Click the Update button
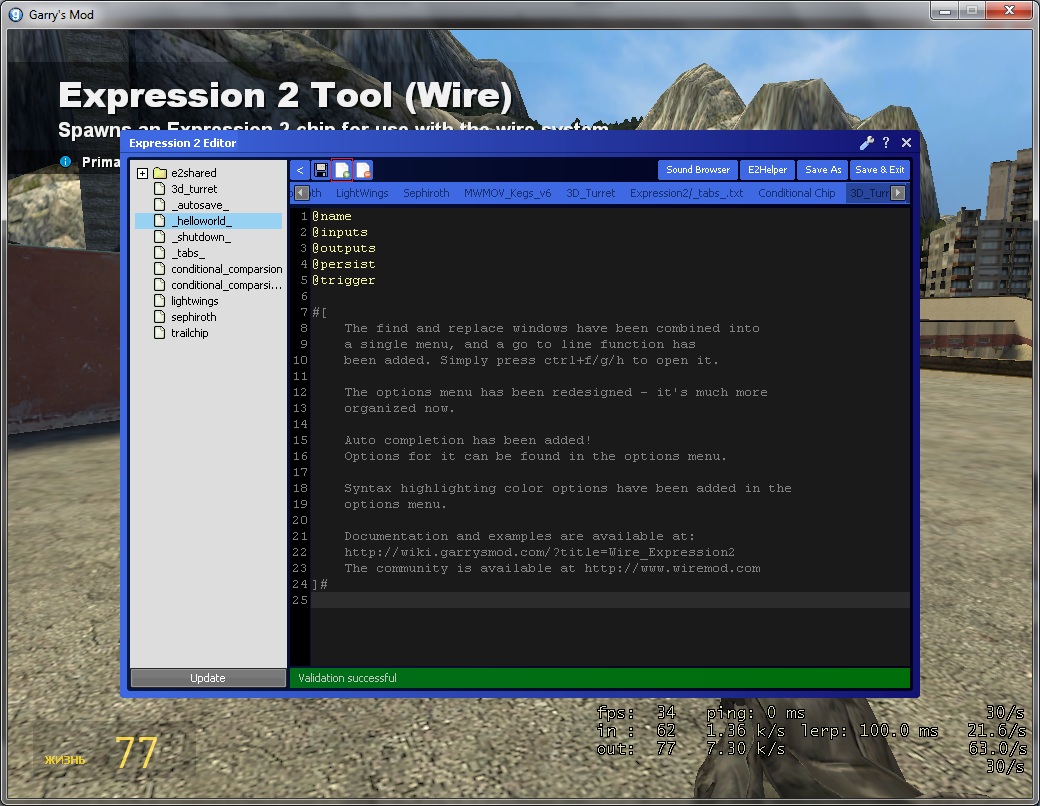The height and width of the screenshot is (806, 1040). coord(208,678)
